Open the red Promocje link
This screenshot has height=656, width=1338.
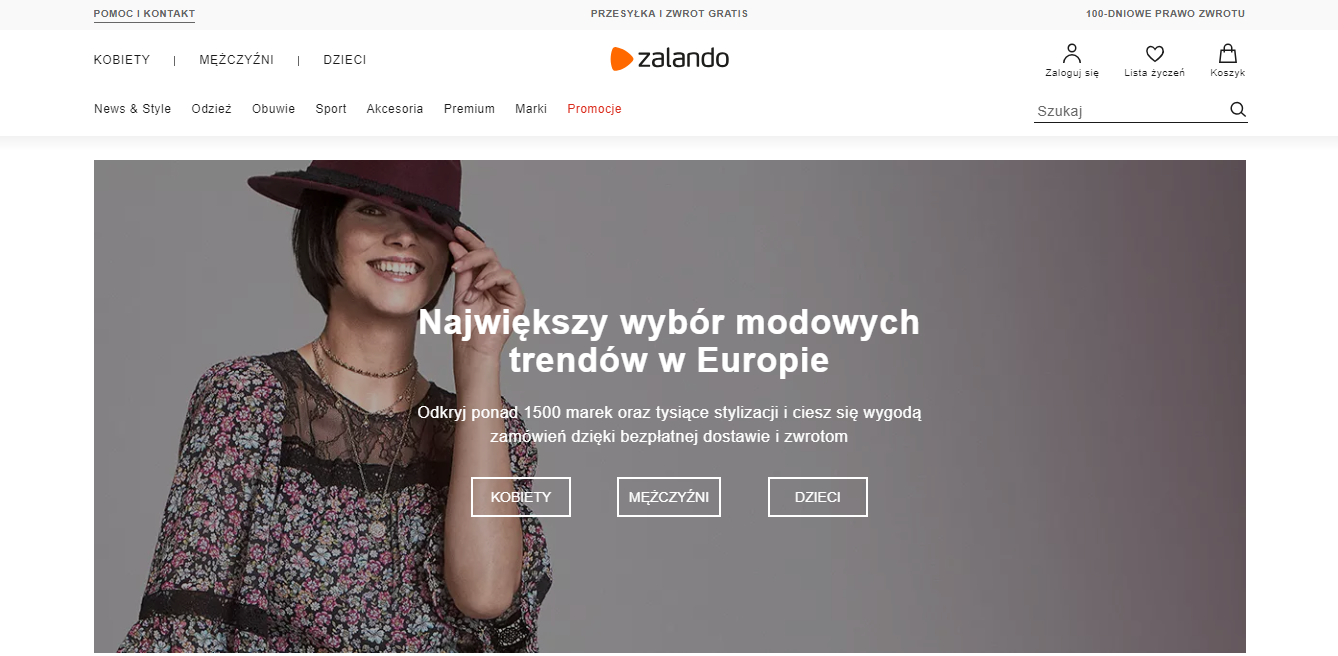(594, 109)
